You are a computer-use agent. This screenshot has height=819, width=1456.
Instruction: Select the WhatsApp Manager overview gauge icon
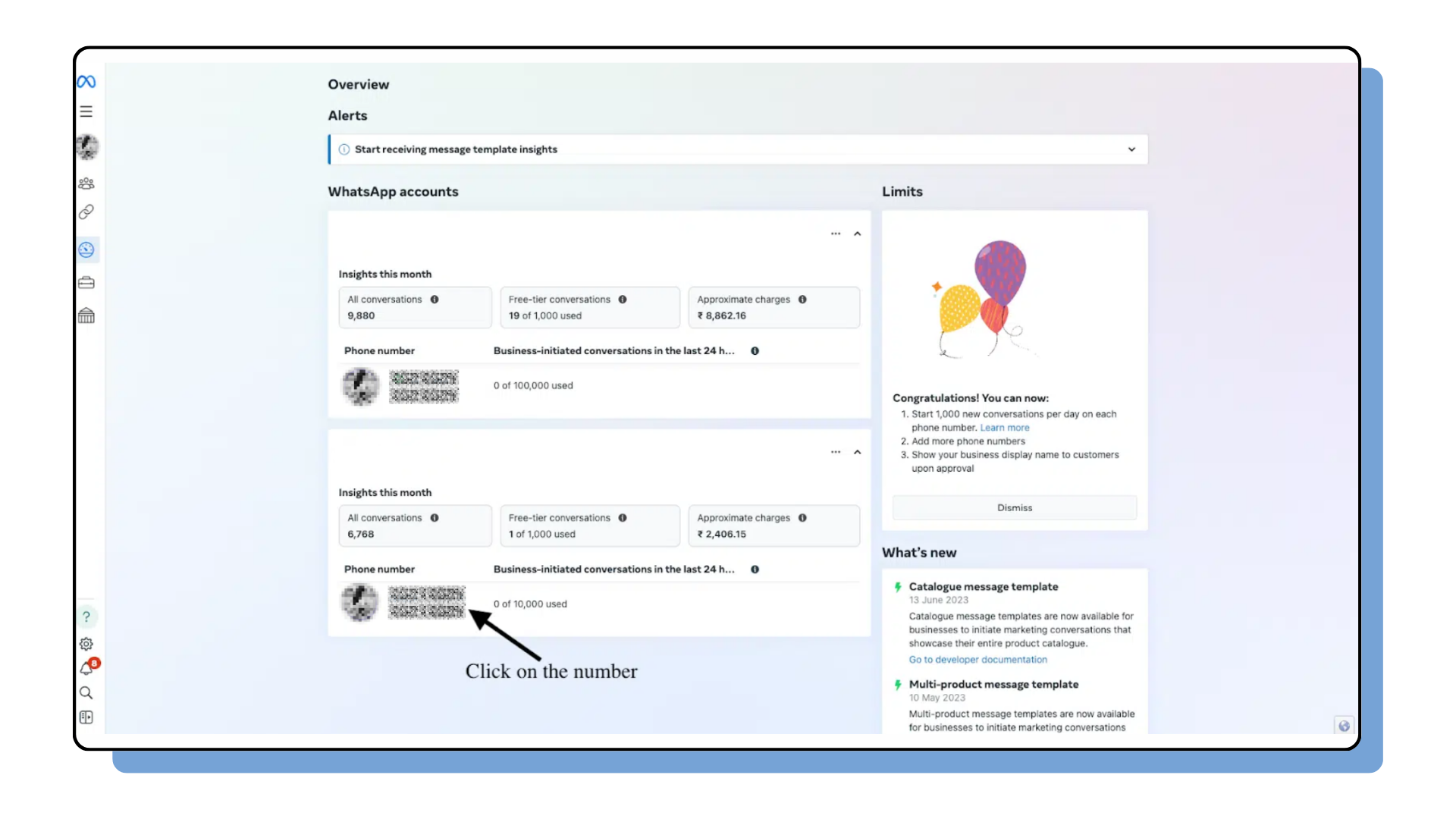pyautogui.click(x=86, y=249)
